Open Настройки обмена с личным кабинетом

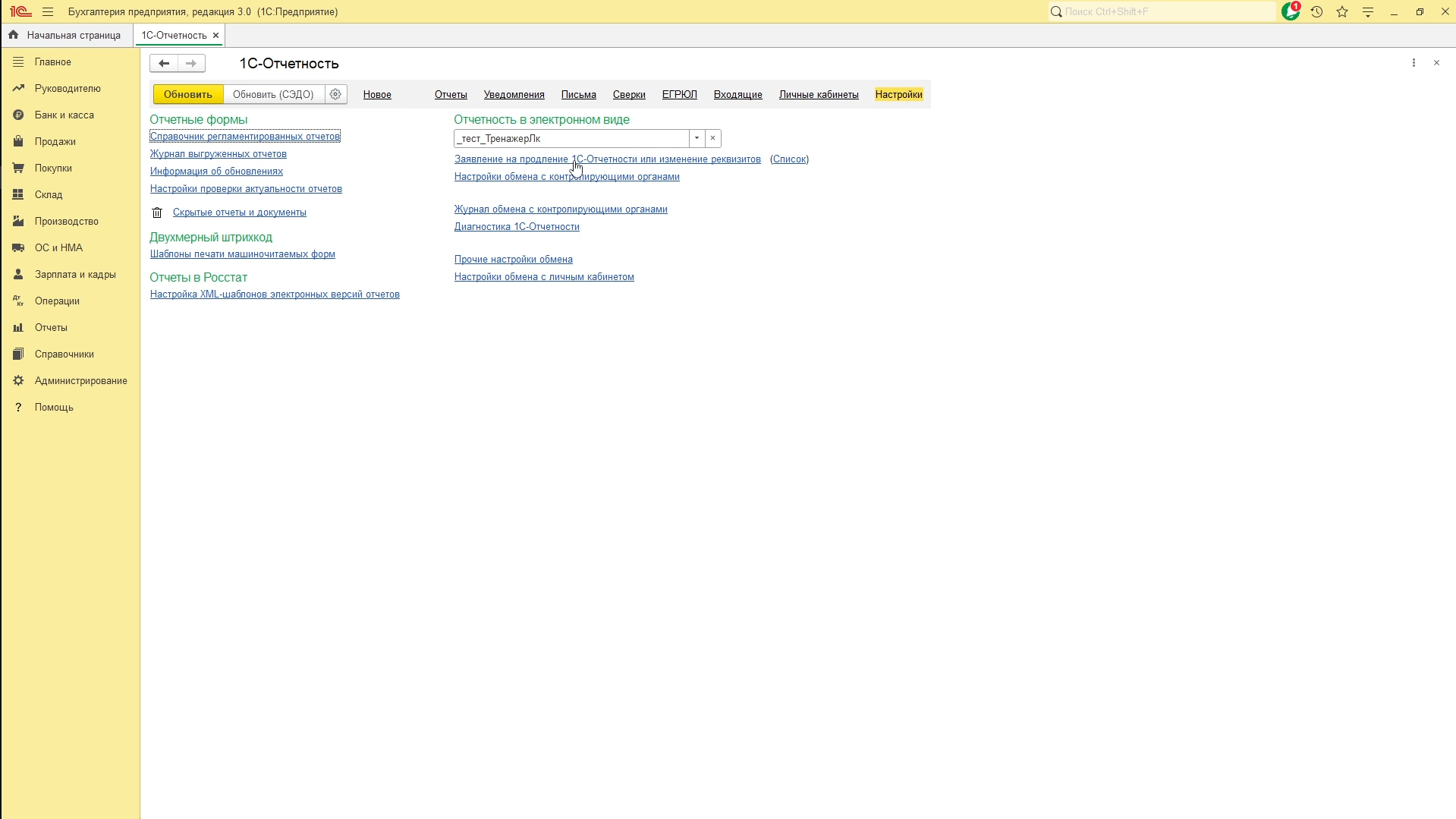tap(544, 277)
